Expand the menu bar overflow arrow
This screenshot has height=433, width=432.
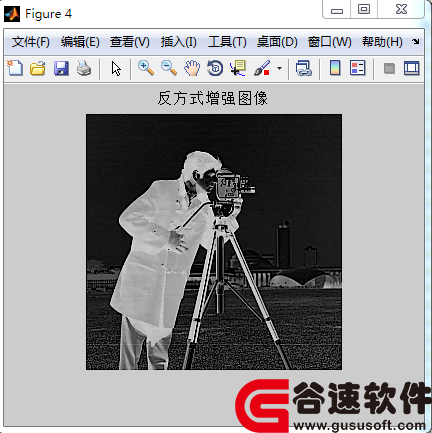pyautogui.click(x=415, y=42)
